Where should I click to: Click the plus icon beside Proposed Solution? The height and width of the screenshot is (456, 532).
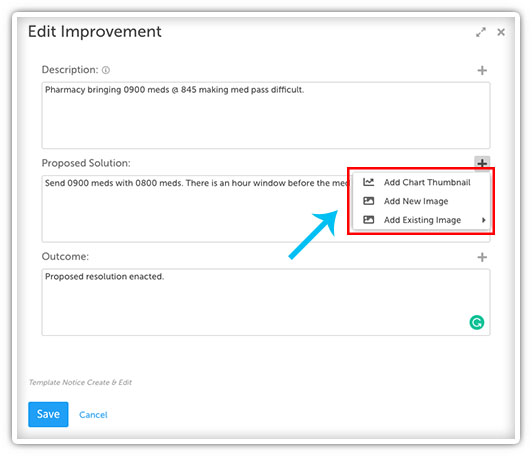tap(482, 163)
